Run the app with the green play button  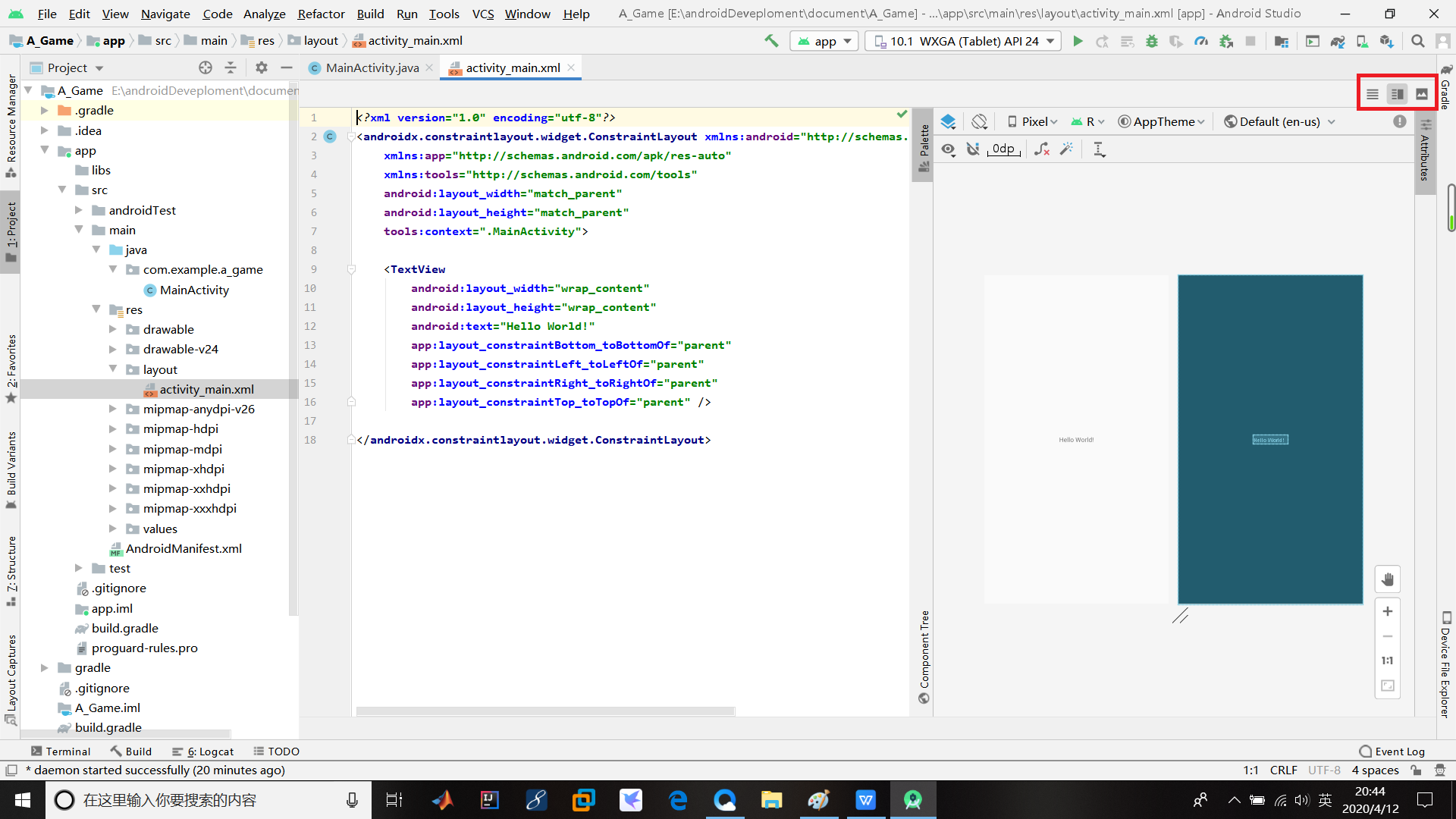1078,41
